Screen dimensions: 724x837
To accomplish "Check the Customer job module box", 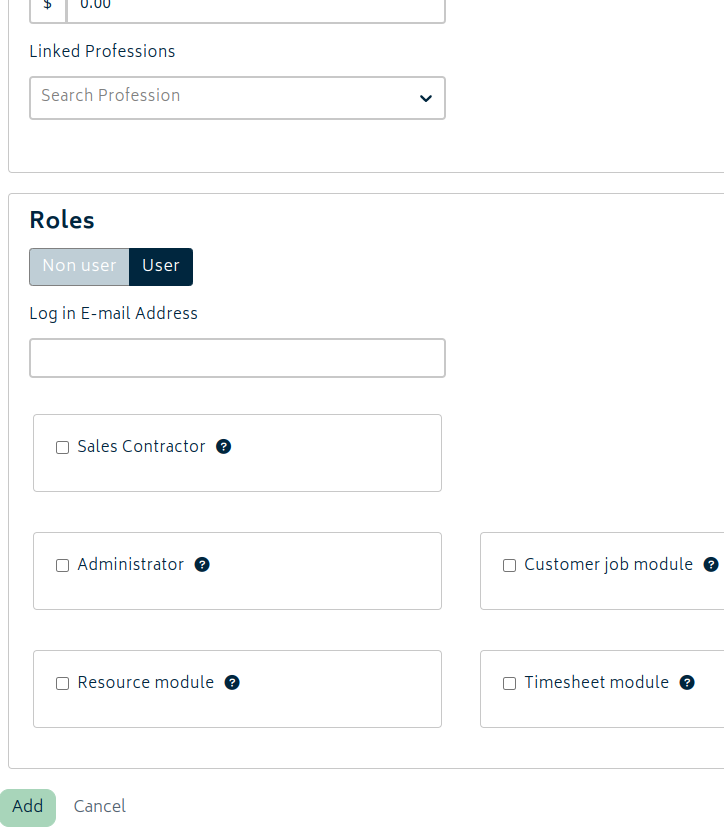I will click(x=509, y=566).
